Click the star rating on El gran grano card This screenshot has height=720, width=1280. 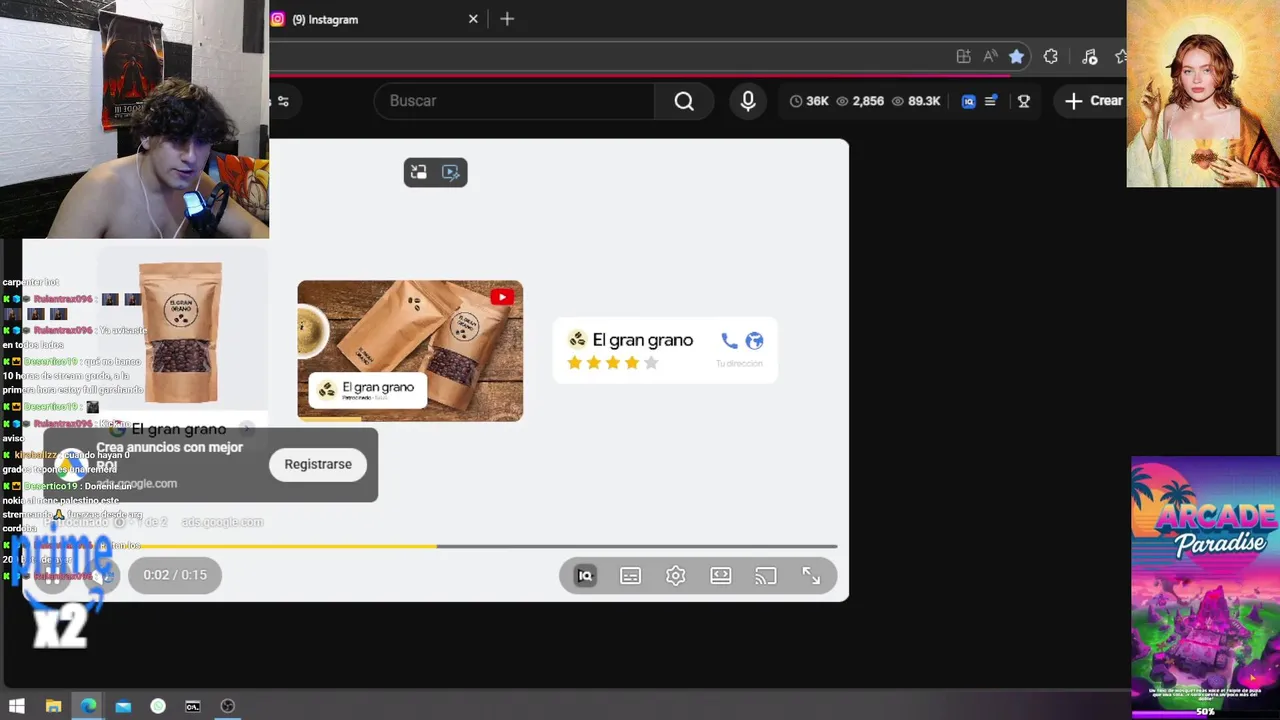pyautogui.click(x=613, y=363)
